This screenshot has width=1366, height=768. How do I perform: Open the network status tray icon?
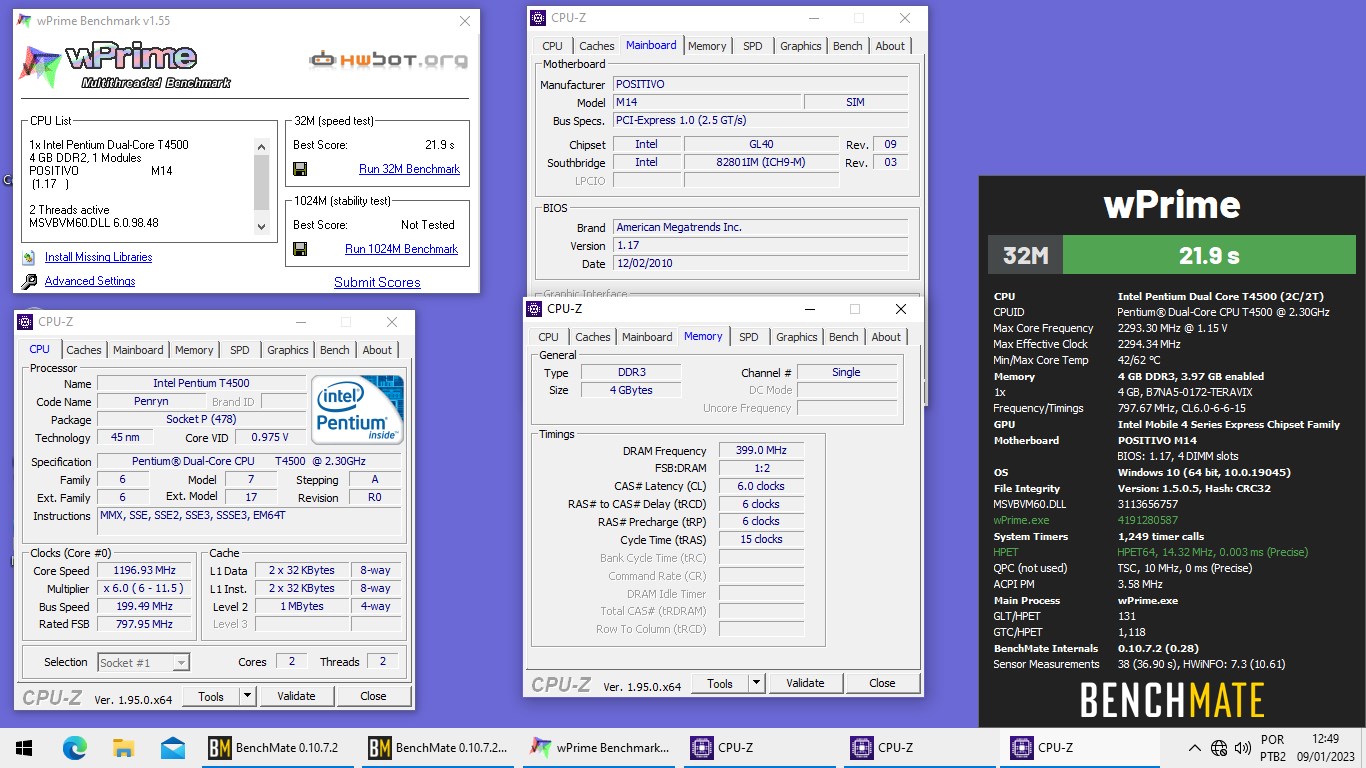click(1219, 748)
